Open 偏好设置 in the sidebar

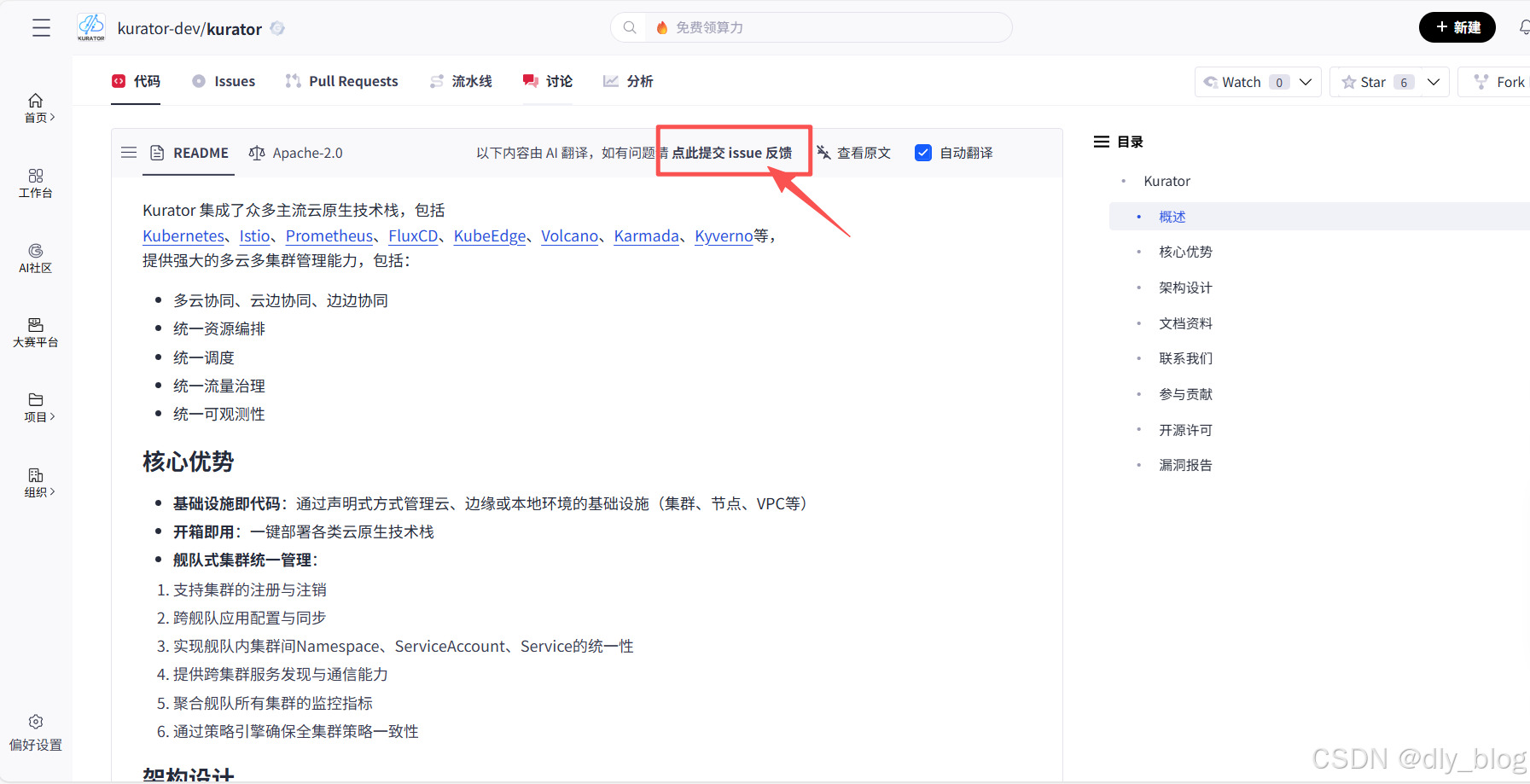pyautogui.click(x=36, y=734)
